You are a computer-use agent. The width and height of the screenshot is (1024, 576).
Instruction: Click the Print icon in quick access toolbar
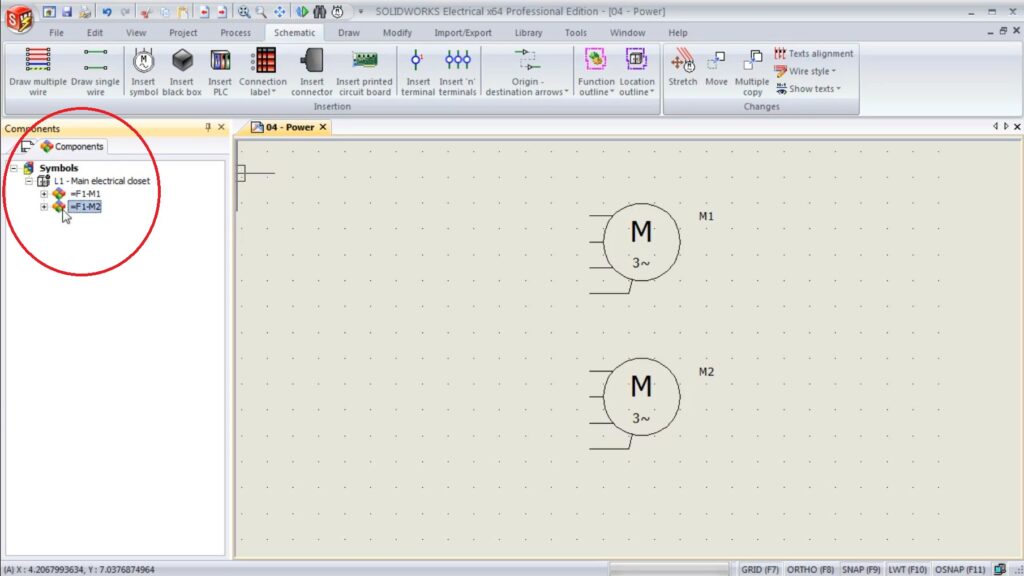[x=85, y=12]
